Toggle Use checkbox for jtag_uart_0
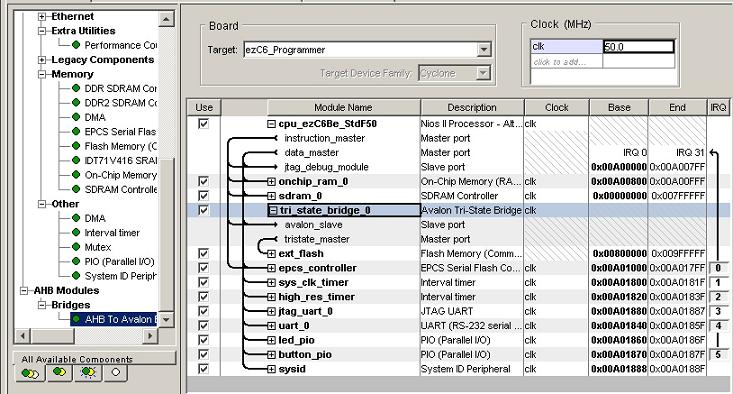 (x=203, y=311)
